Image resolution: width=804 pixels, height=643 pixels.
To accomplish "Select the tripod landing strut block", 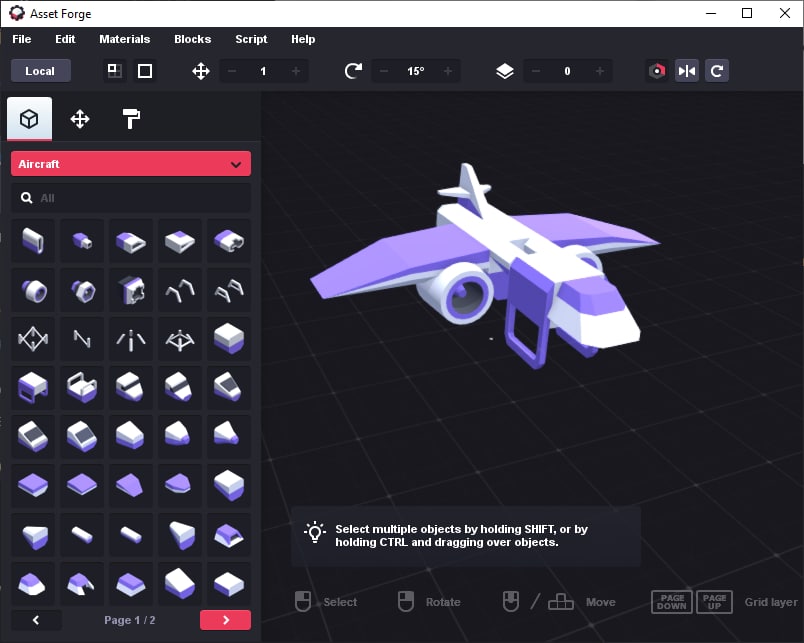I will point(131,339).
